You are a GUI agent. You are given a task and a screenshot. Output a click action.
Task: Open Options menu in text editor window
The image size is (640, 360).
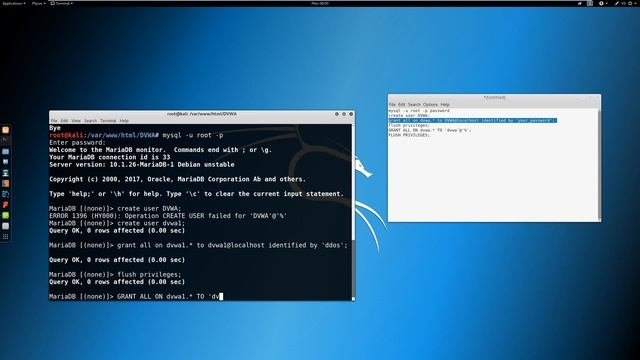pos(430,105)
